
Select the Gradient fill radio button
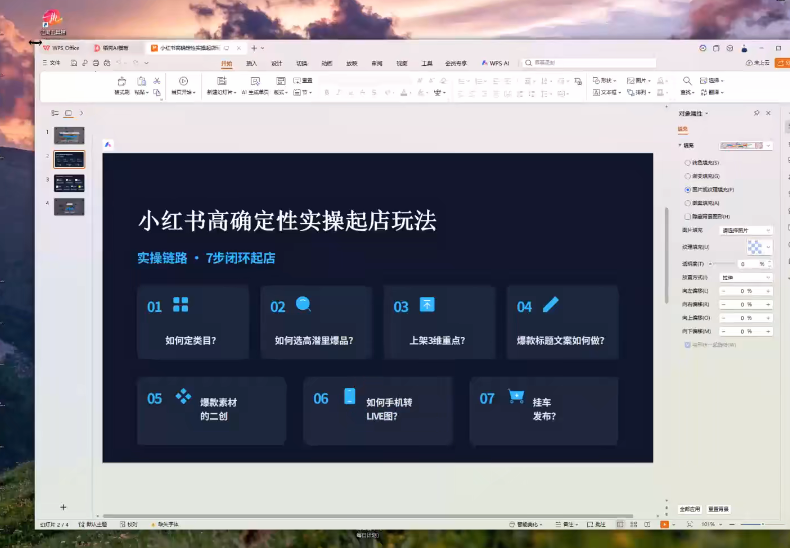688,176
